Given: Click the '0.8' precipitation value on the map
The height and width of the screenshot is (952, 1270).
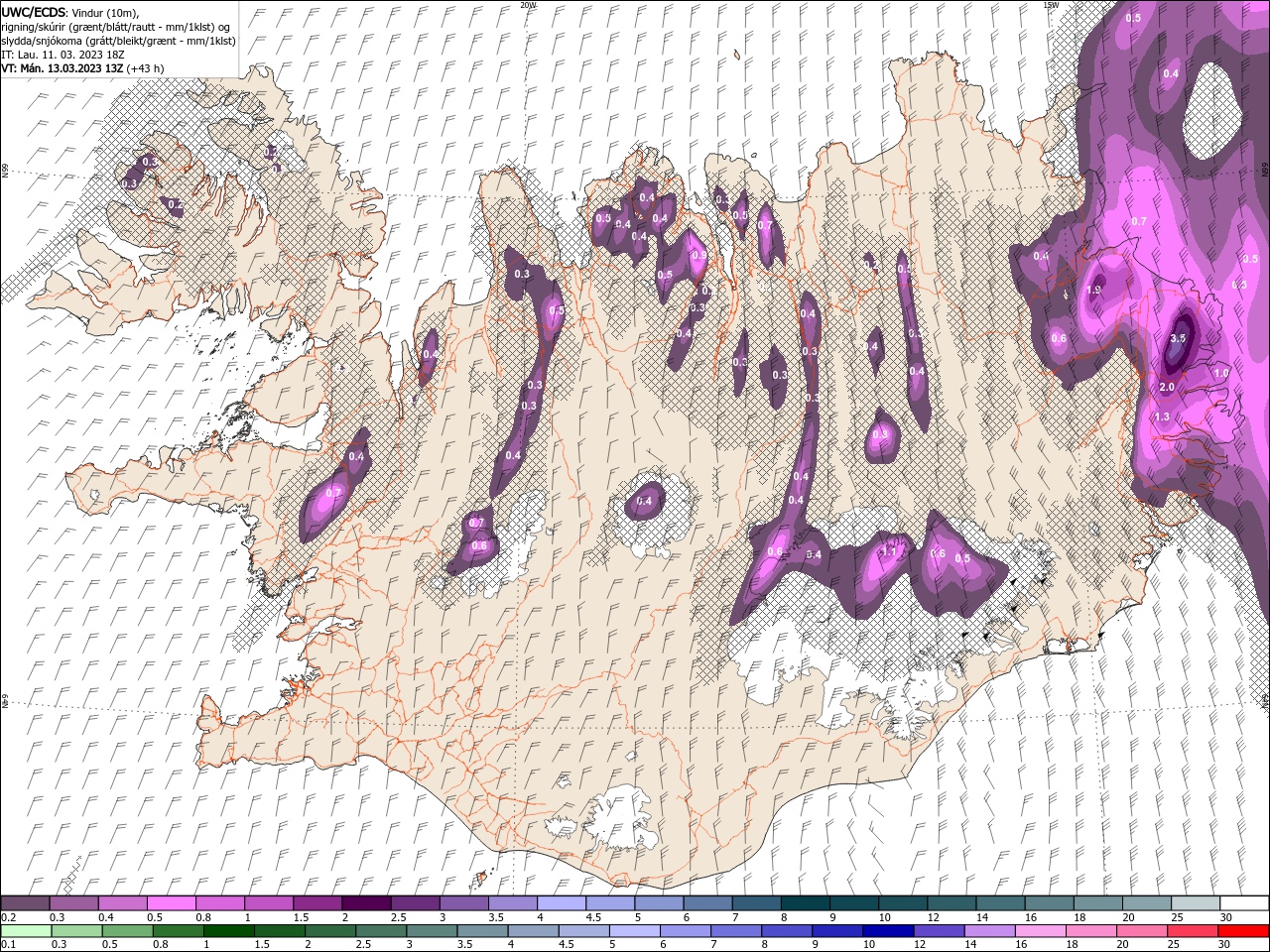Looking at the screenshot, I should tap(879, 434).
